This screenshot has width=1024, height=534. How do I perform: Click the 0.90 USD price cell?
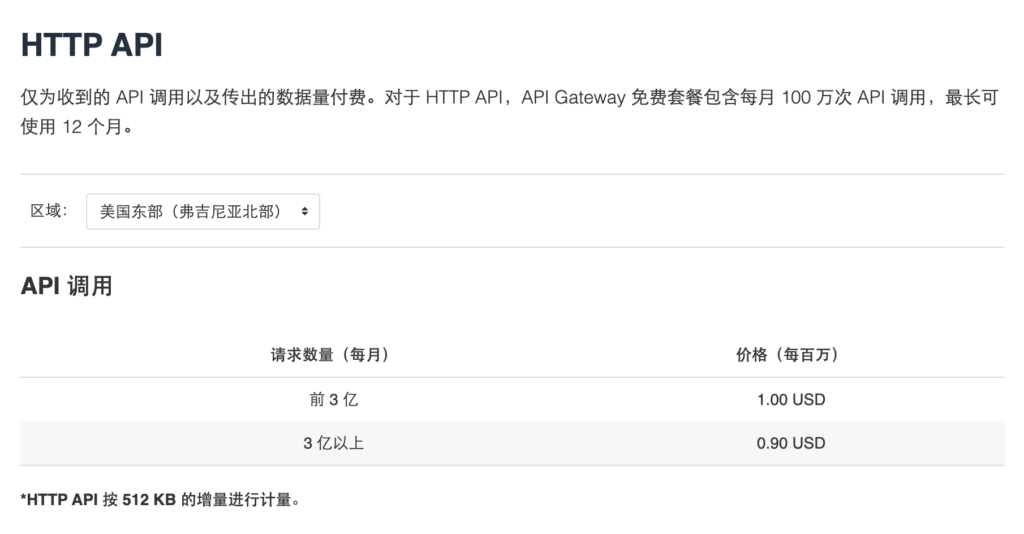tap(791, 442)
